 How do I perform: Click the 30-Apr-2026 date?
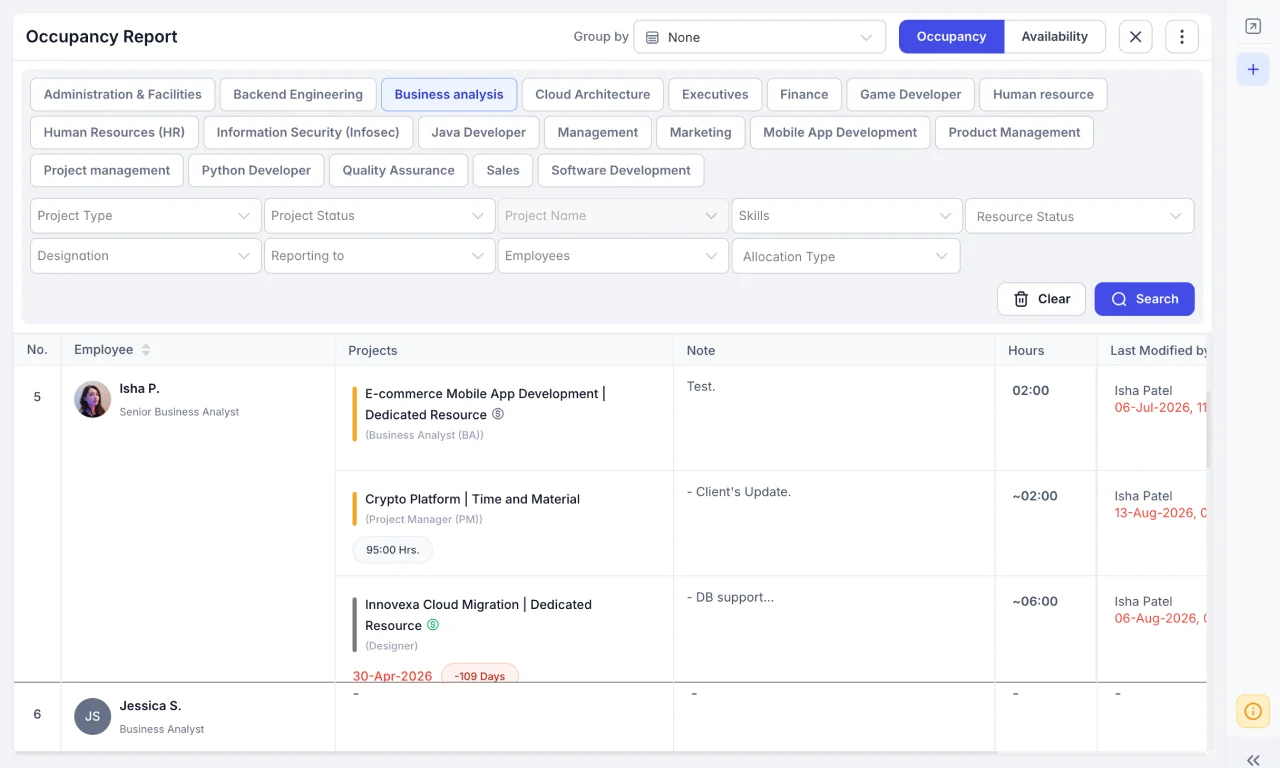click(x=393, y=676)
